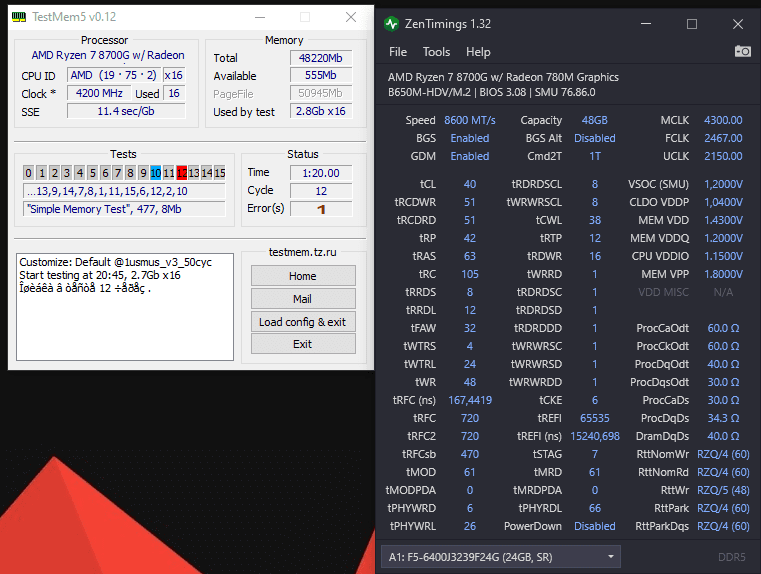The height and width of the screenshot is (574, 761).
Task: Click the tCL value 40
Action: 470,184
